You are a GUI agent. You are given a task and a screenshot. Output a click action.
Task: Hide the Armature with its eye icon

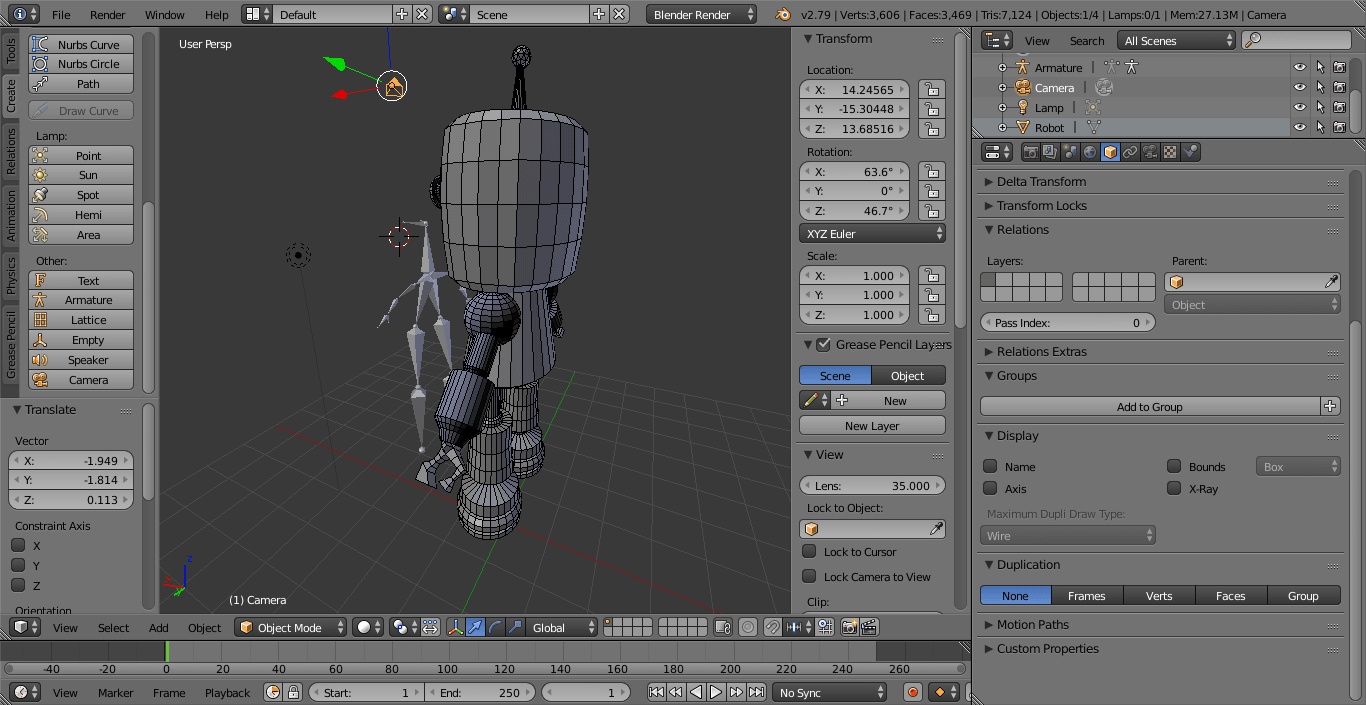[1300, 68]
